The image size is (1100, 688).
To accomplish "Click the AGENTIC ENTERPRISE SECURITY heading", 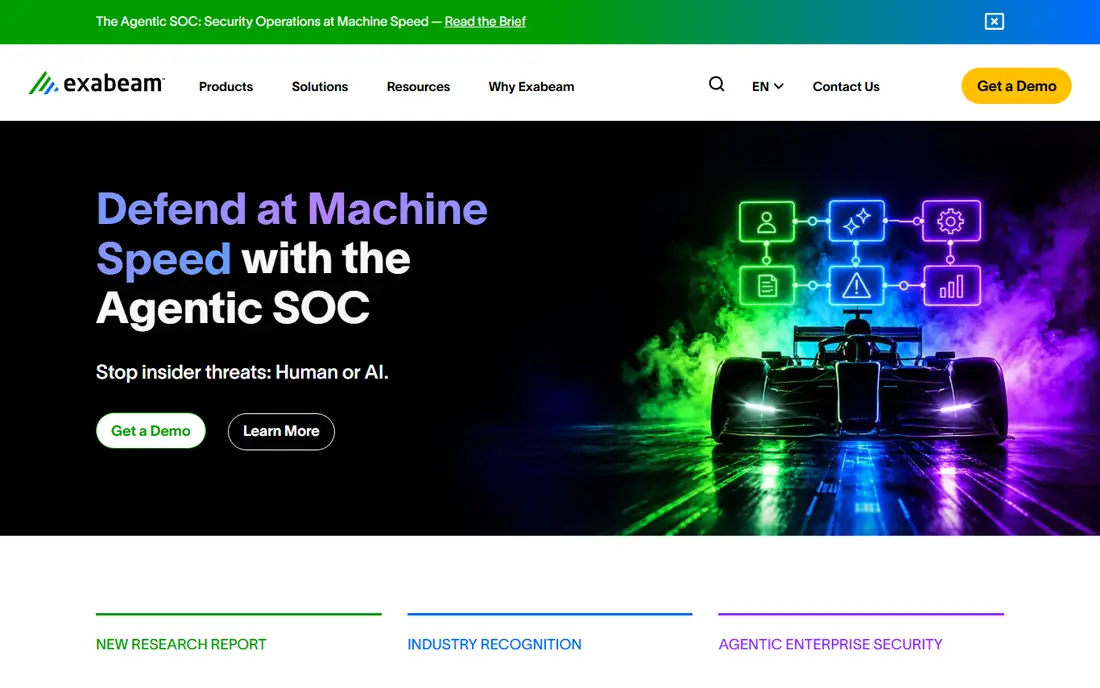I will 831,644.
